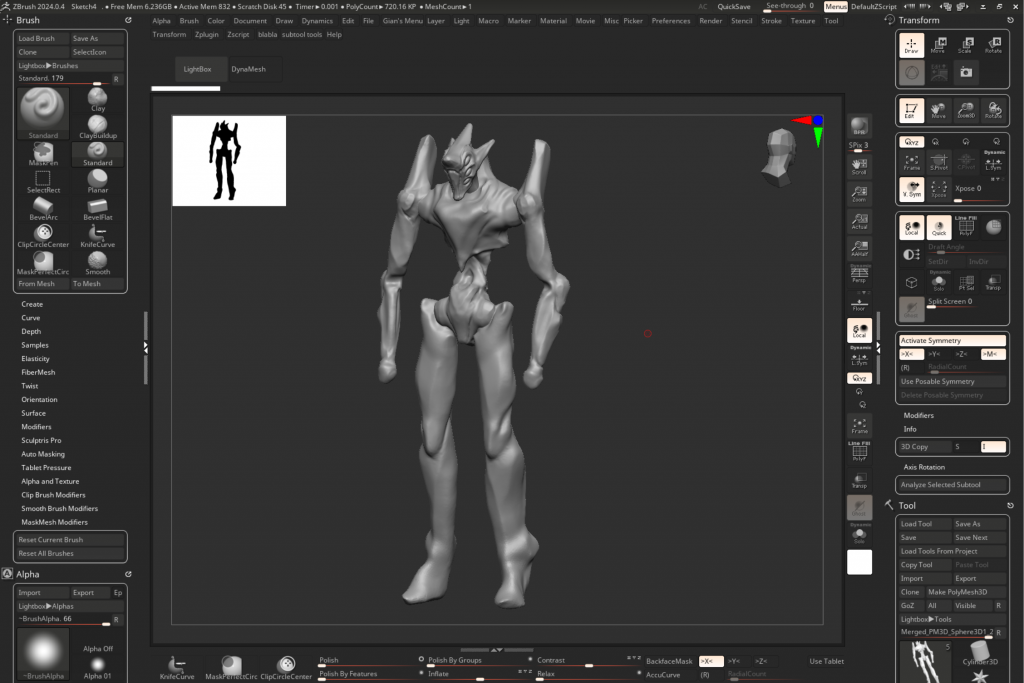Viewport: 1024px width, 683px height.
Task: Choose the SelectRect brush
Action: coord(43,182)
